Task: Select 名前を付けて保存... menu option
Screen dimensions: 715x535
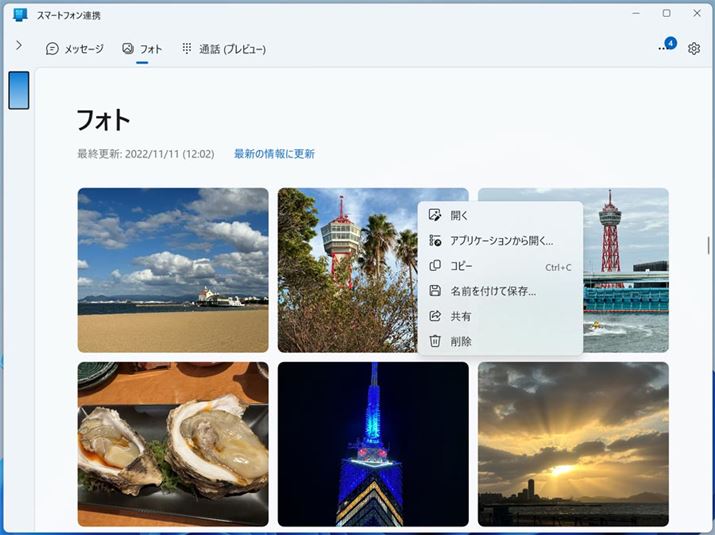Action: click(493, 291)
